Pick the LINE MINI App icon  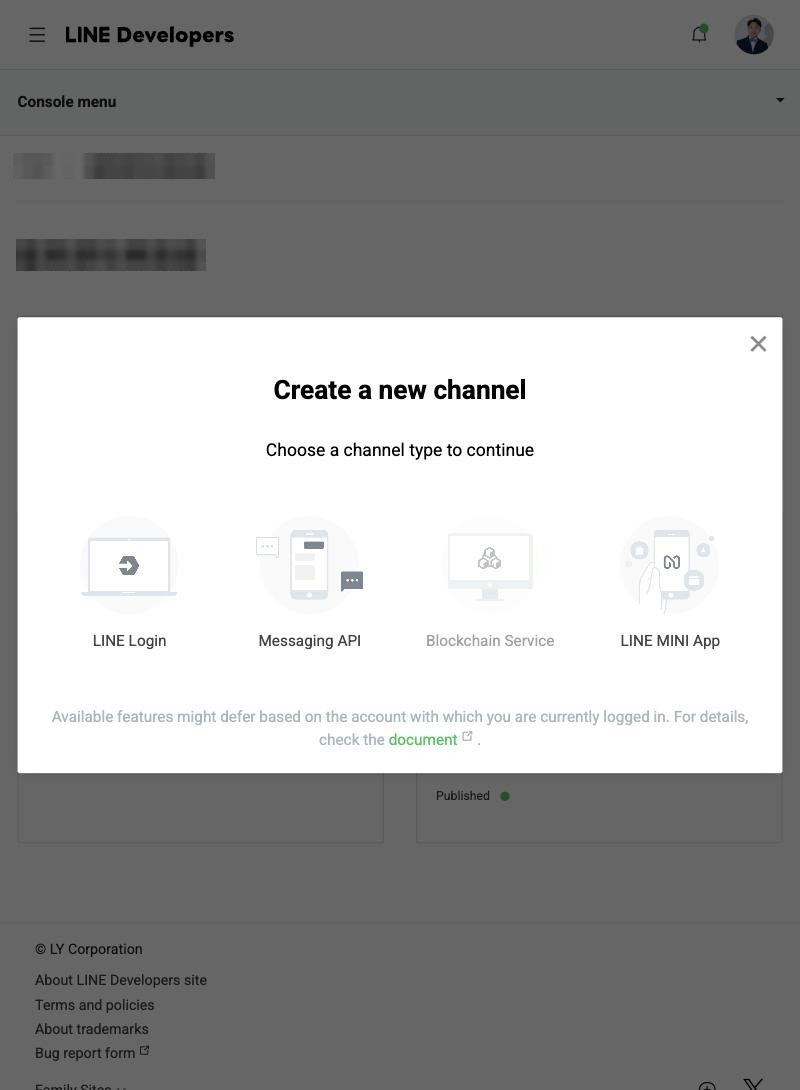tap(670, 564)
